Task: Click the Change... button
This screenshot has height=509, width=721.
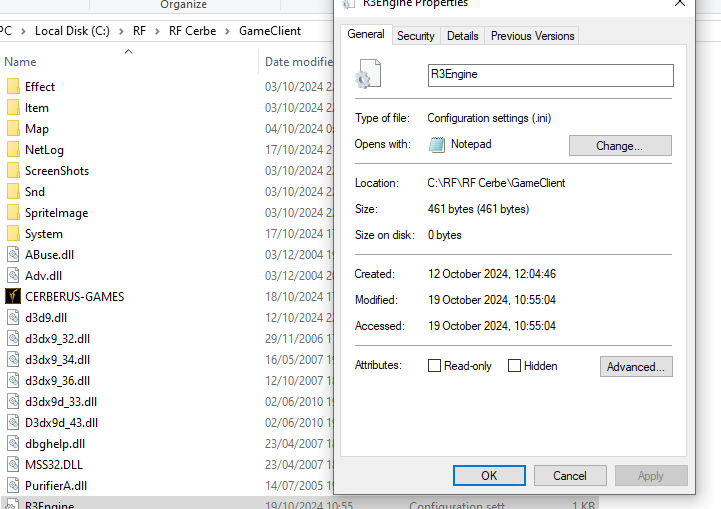Action: coord(619,146)
